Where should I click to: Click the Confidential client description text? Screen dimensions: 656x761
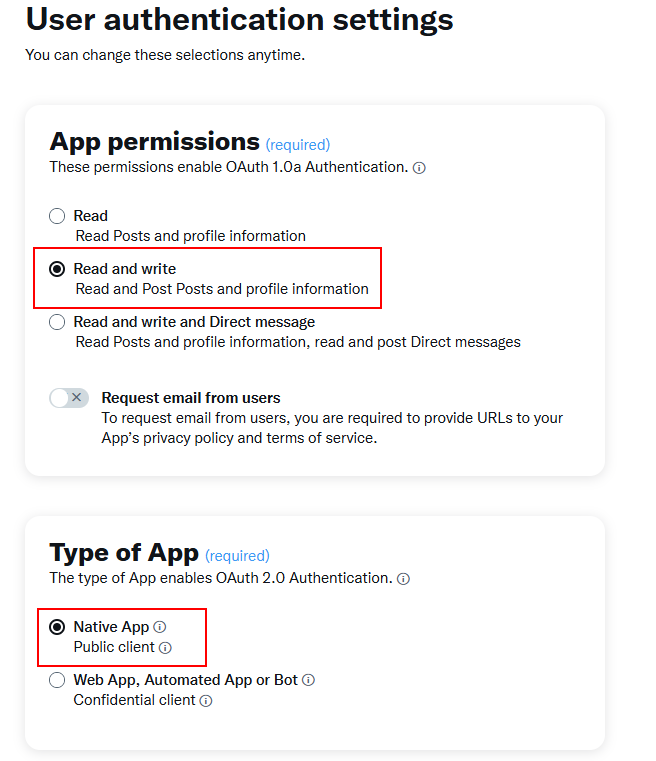coord(134,701)
